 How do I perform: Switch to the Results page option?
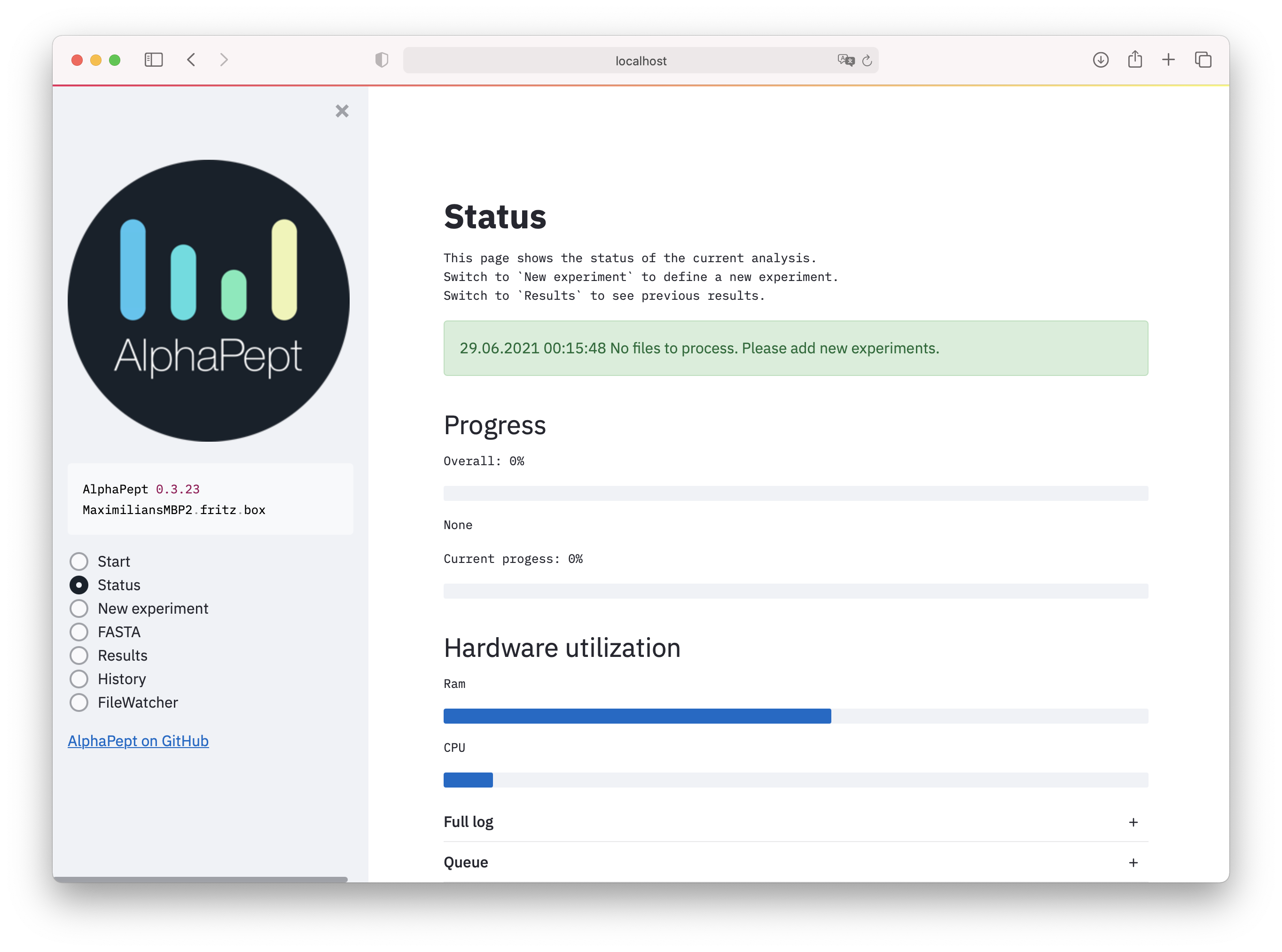(x=79, y=656)
